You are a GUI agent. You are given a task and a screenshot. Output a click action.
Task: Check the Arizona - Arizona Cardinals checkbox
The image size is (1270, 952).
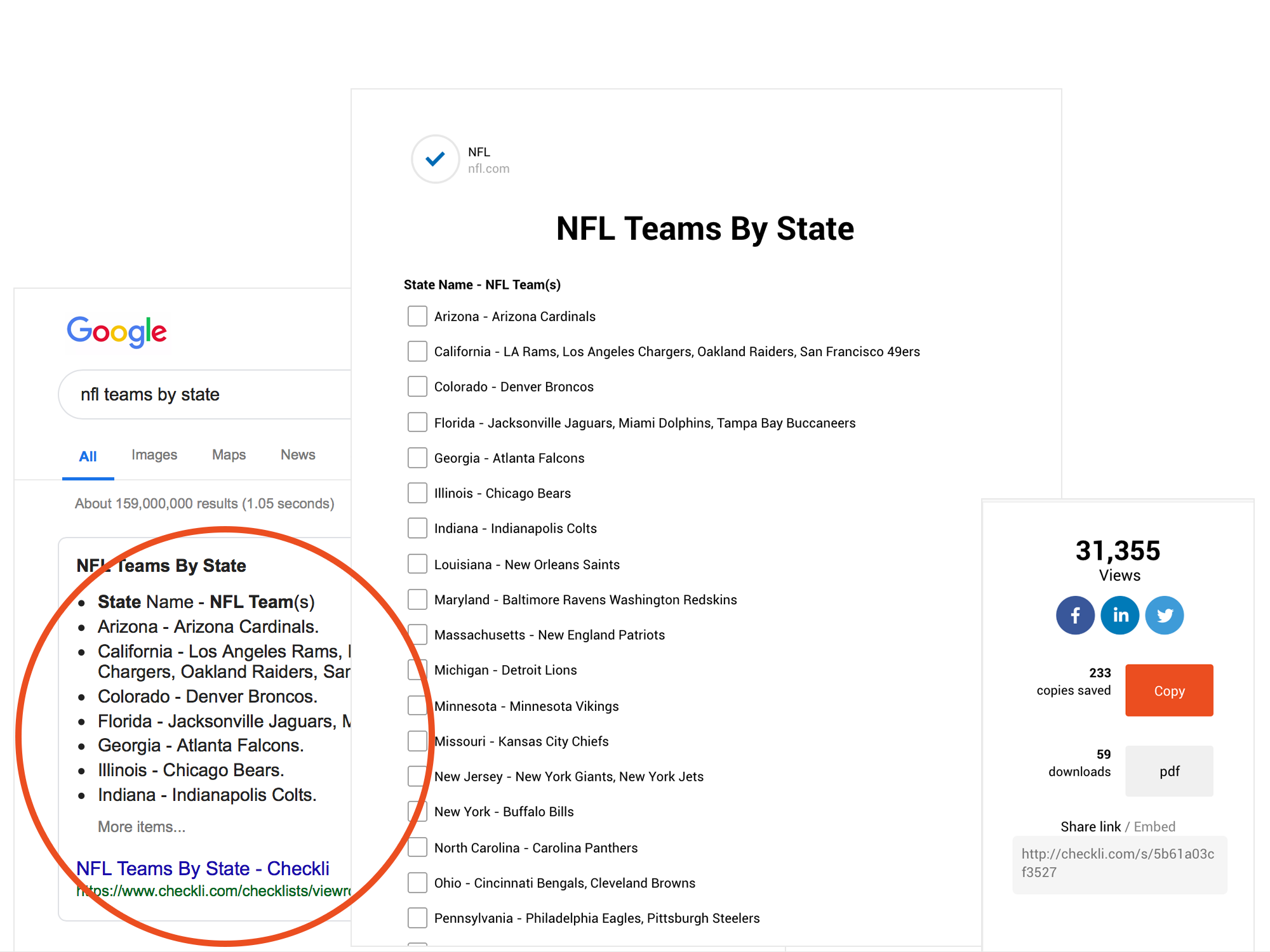[x=417, y=316]
